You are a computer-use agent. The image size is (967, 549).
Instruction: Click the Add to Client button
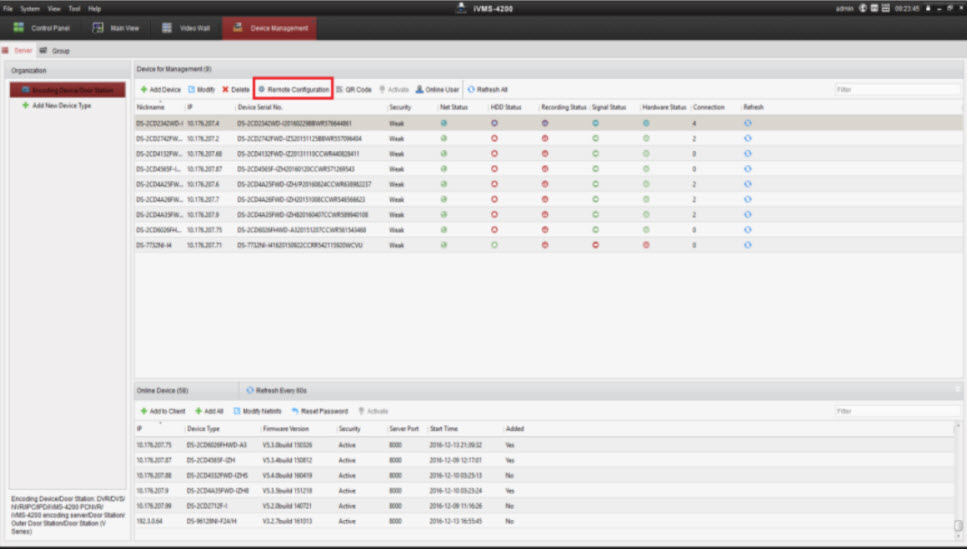coord(161,411)
